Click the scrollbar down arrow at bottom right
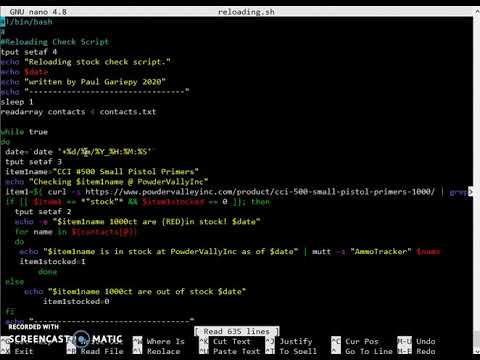 click(x=476, y=351)
